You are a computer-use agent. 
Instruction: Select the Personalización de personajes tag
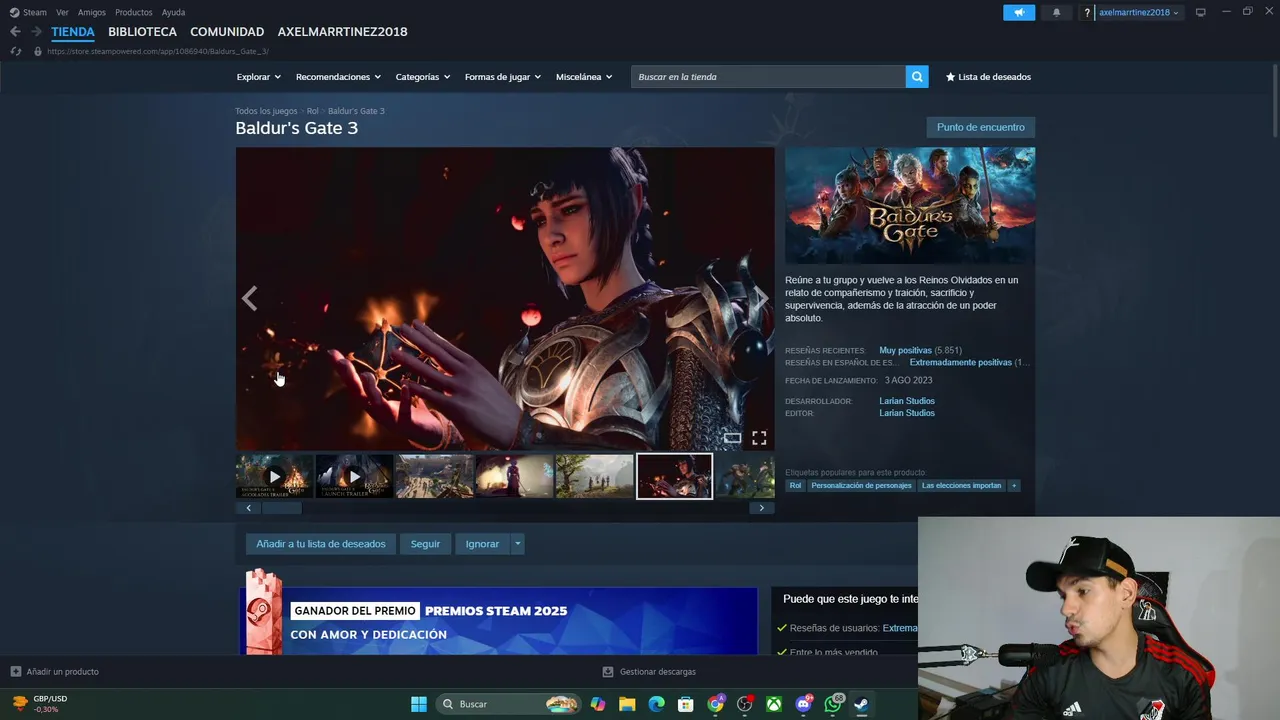tap(861, 485)
